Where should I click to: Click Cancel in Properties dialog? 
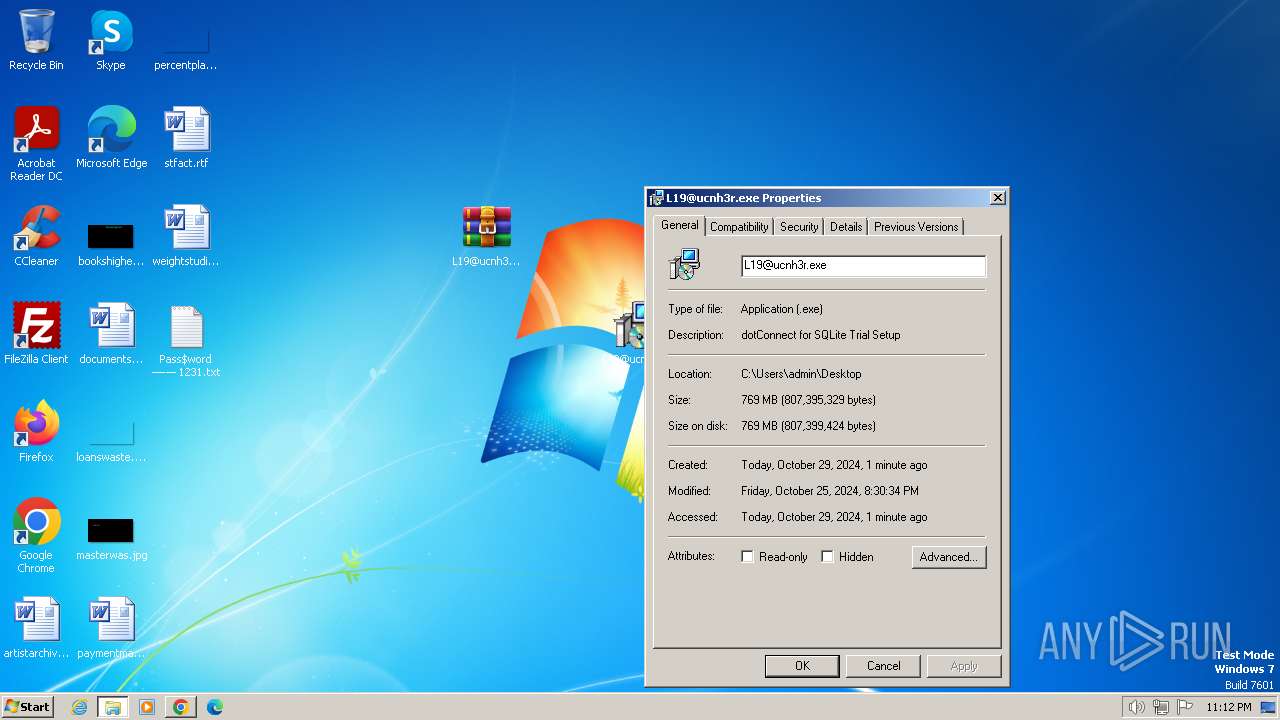[x=883, y=666]
